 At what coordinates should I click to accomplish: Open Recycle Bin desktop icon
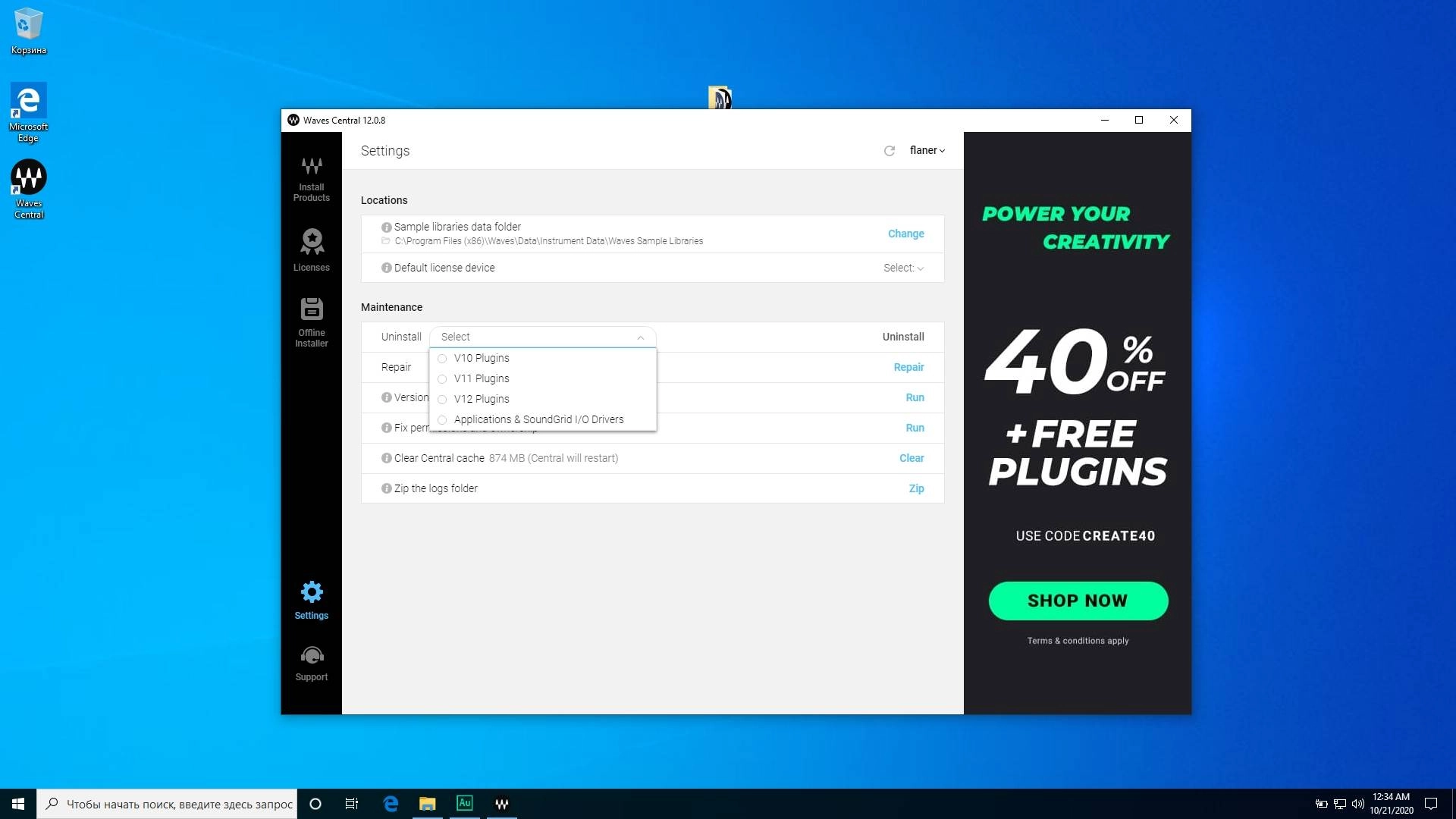[28, 31]
